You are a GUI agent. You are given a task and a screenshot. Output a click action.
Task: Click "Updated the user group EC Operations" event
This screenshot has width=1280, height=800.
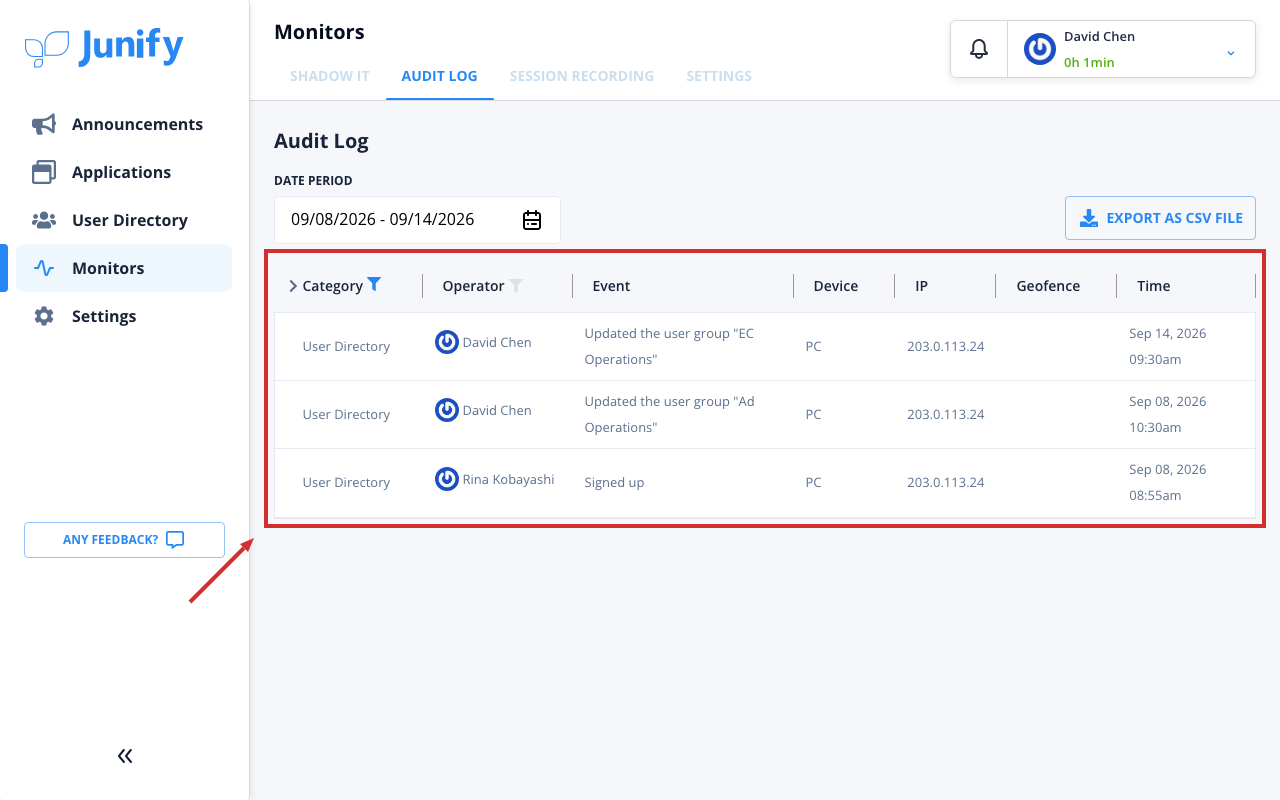(x=669, y=346)
